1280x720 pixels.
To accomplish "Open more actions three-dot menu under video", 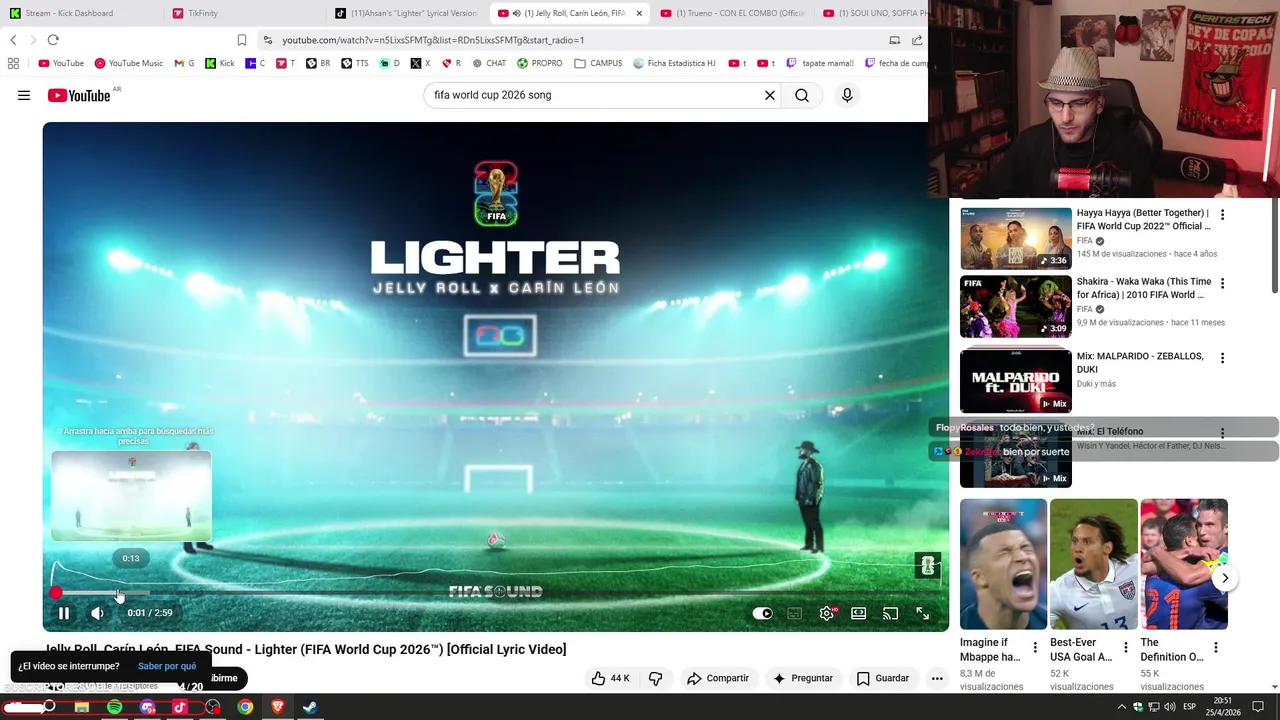I will (937, 678).
